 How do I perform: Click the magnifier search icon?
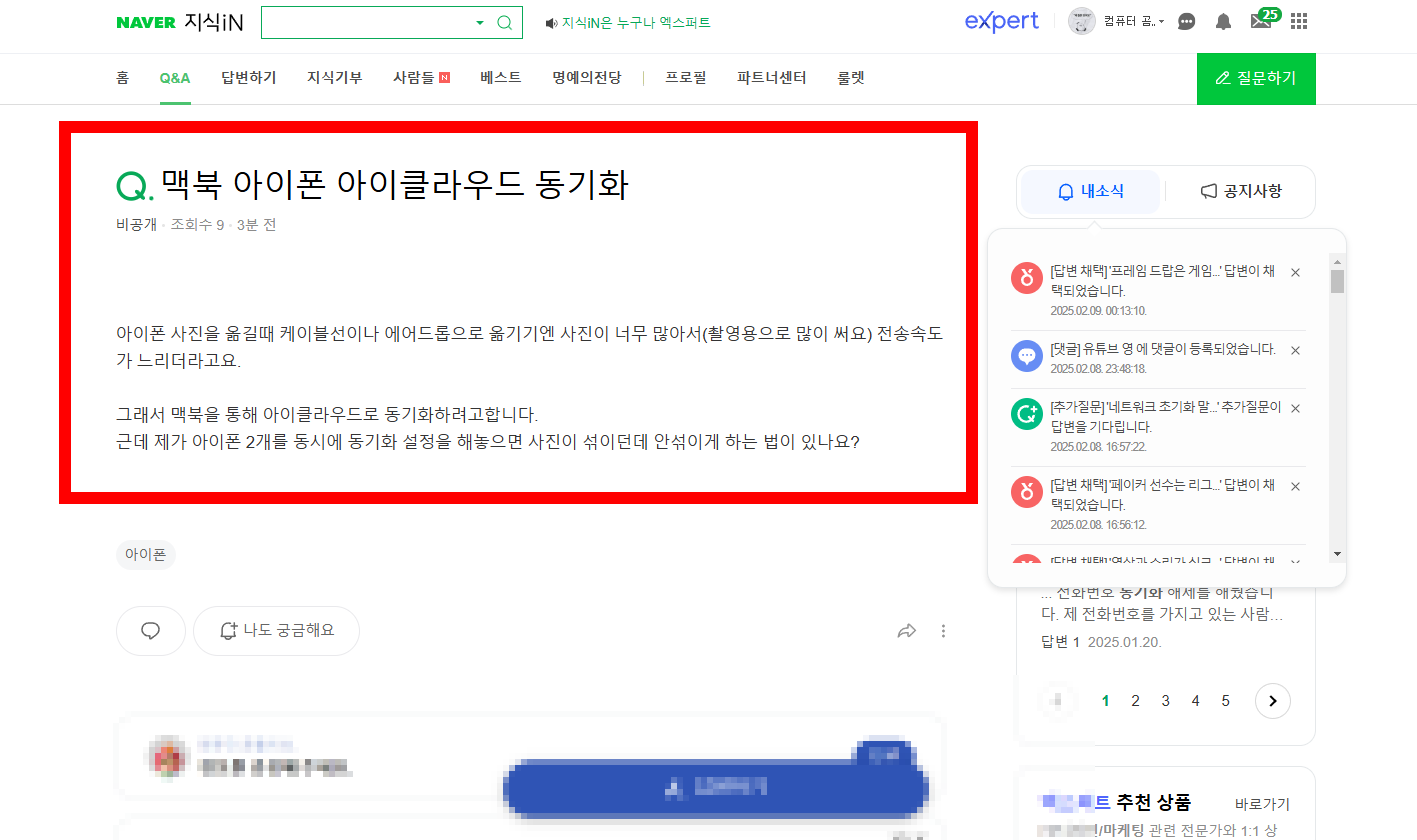pyautogui.click(x=505, y=22)
